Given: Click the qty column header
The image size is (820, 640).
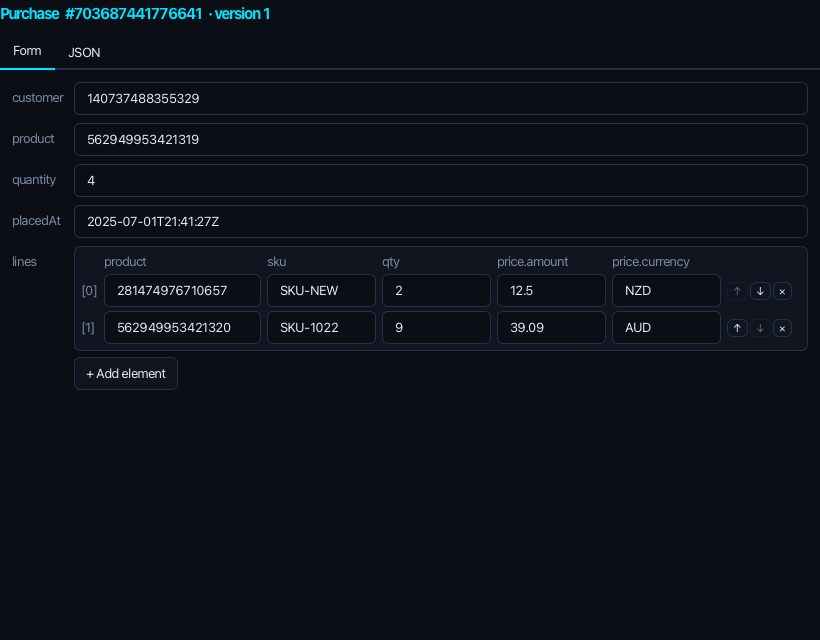Looking at the screenshot, I should (391, 261).
